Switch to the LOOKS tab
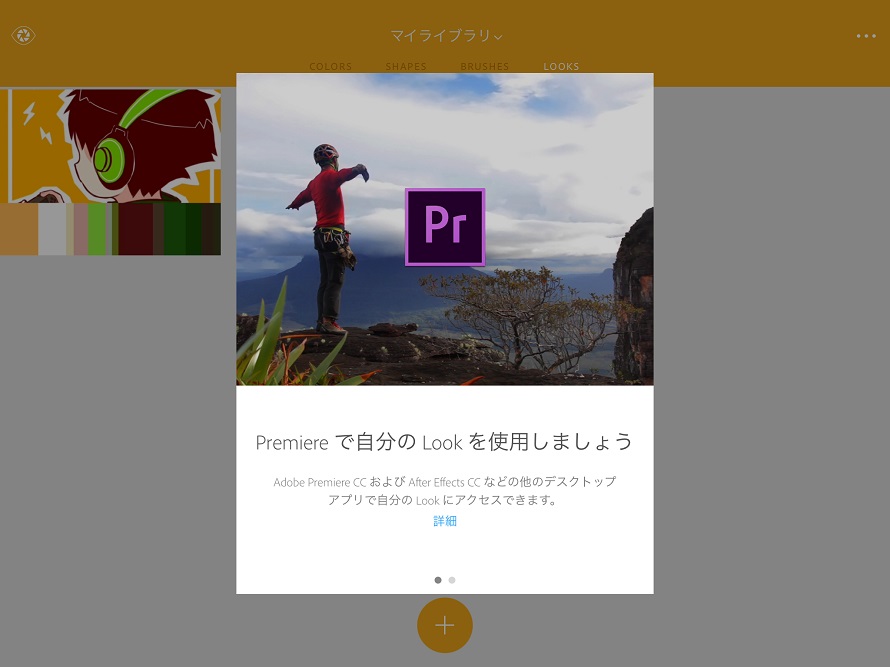The image size is (890, 667). [561, 66]
